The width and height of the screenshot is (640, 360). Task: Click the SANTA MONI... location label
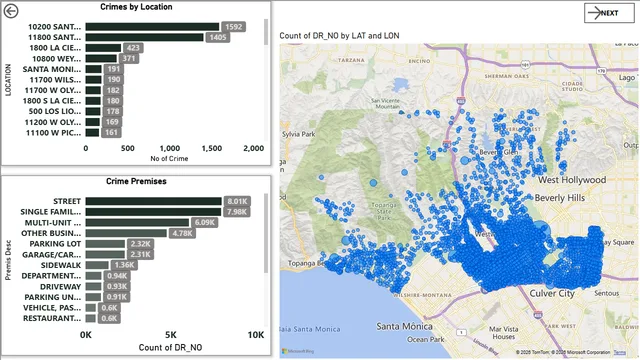click(x=52, y=69)
